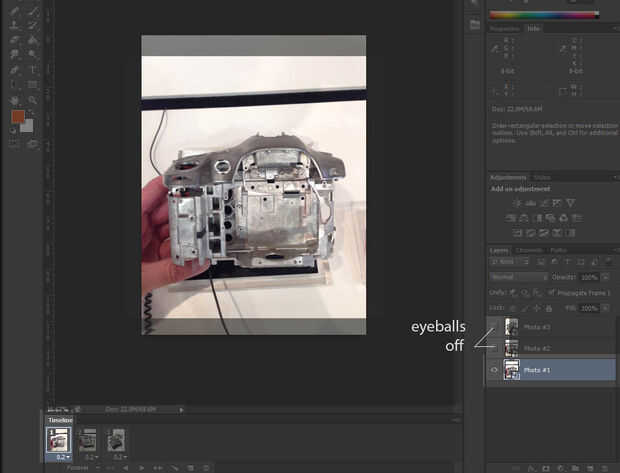Image resolution: width=620 pixels, height=473 pixels.
Task: Add a Hue/Saturation adjustment
Action: pos(510,218)
